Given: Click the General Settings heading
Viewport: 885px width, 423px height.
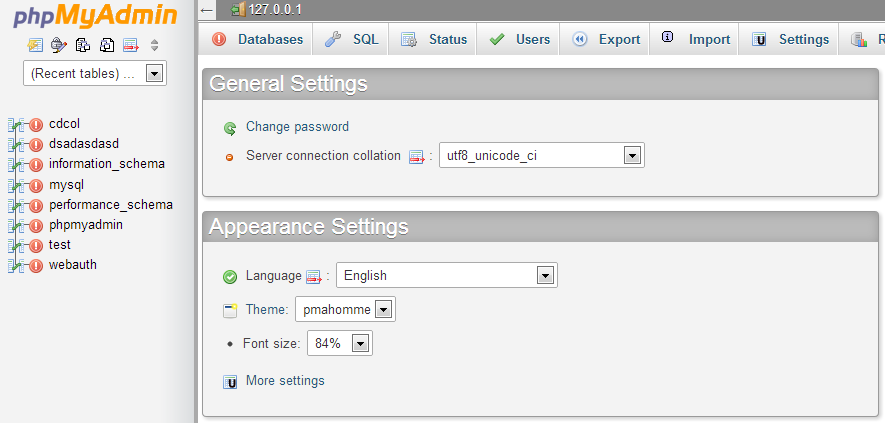Looking at the screenshot, I should click(288, 84).
